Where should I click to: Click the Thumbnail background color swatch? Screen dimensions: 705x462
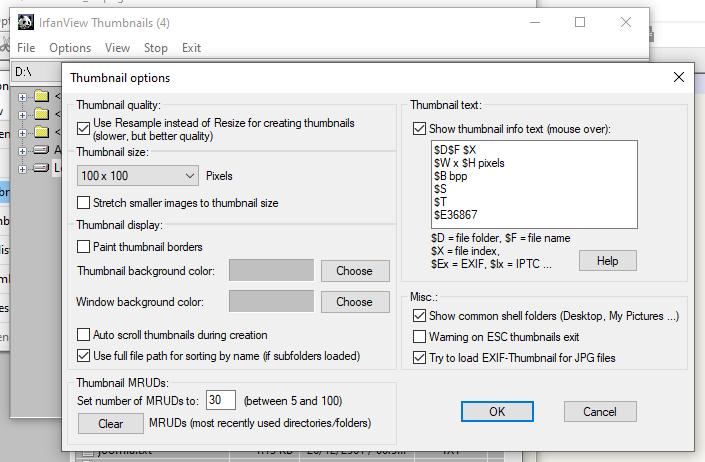(x=271, y=270)
